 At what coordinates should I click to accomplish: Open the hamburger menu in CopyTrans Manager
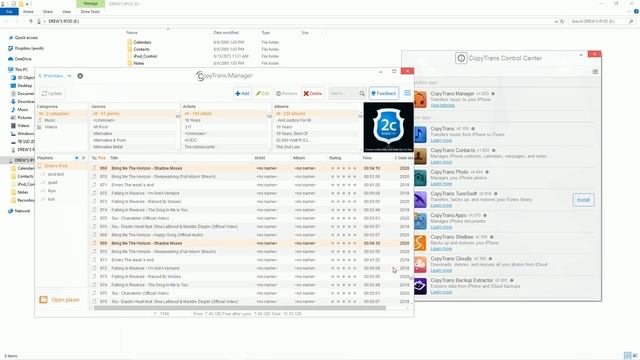click(x=407, y=93)
